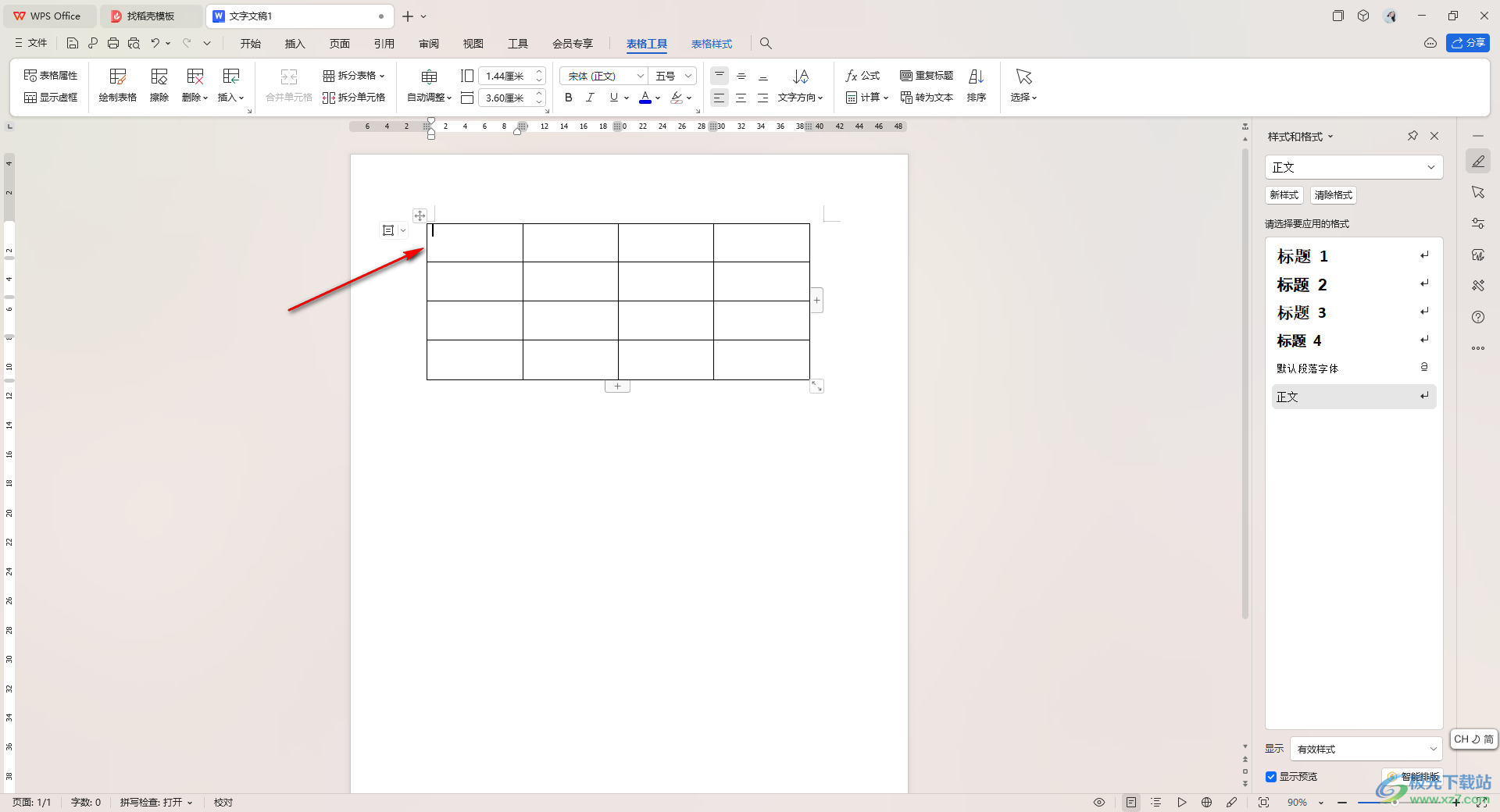The image size is (1500, 812).
Task: Open the Page (页面) ribbon tab
Action: point(340,44)
